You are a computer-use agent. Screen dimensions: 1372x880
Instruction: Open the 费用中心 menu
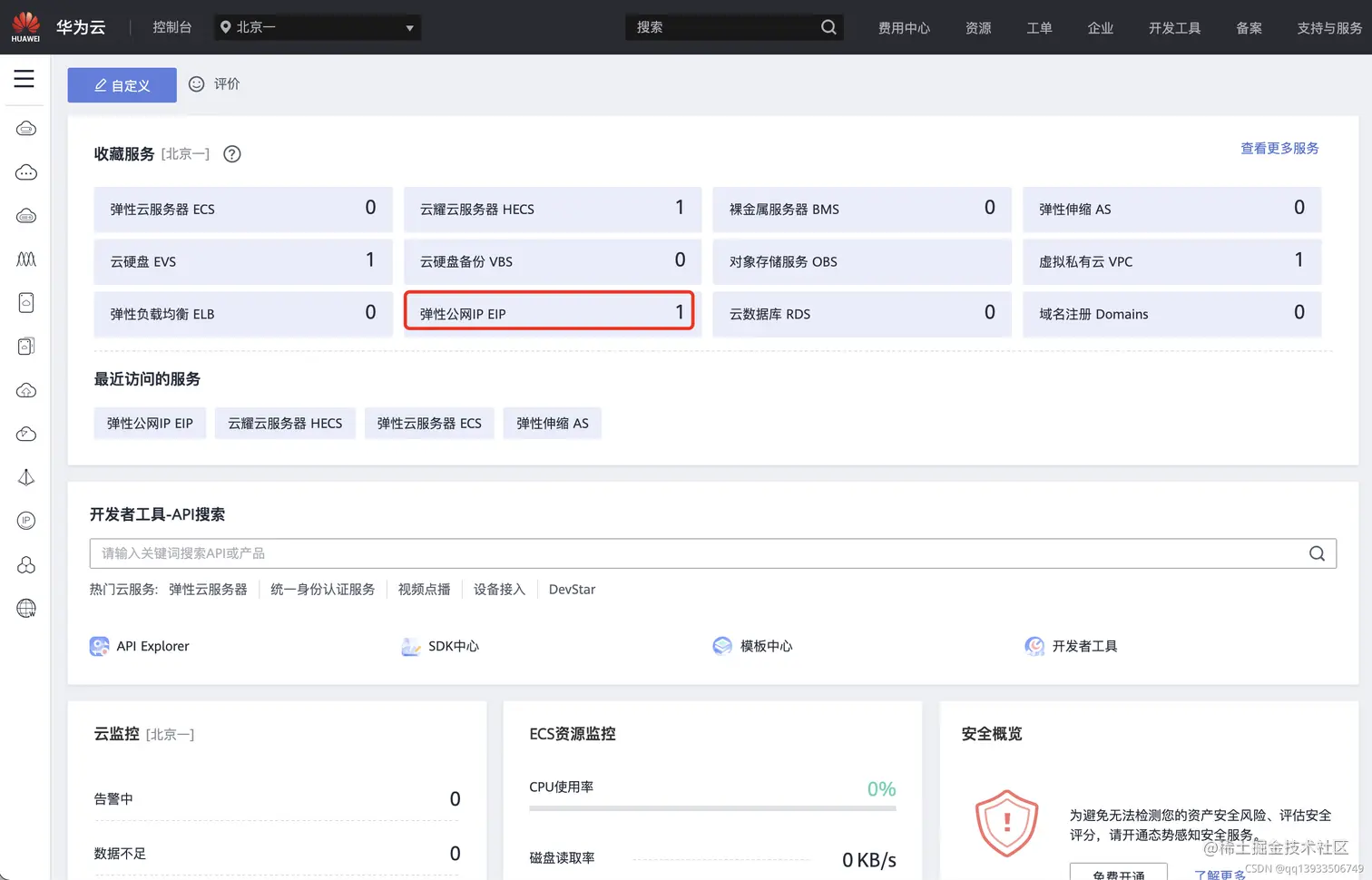pos(904,28)
